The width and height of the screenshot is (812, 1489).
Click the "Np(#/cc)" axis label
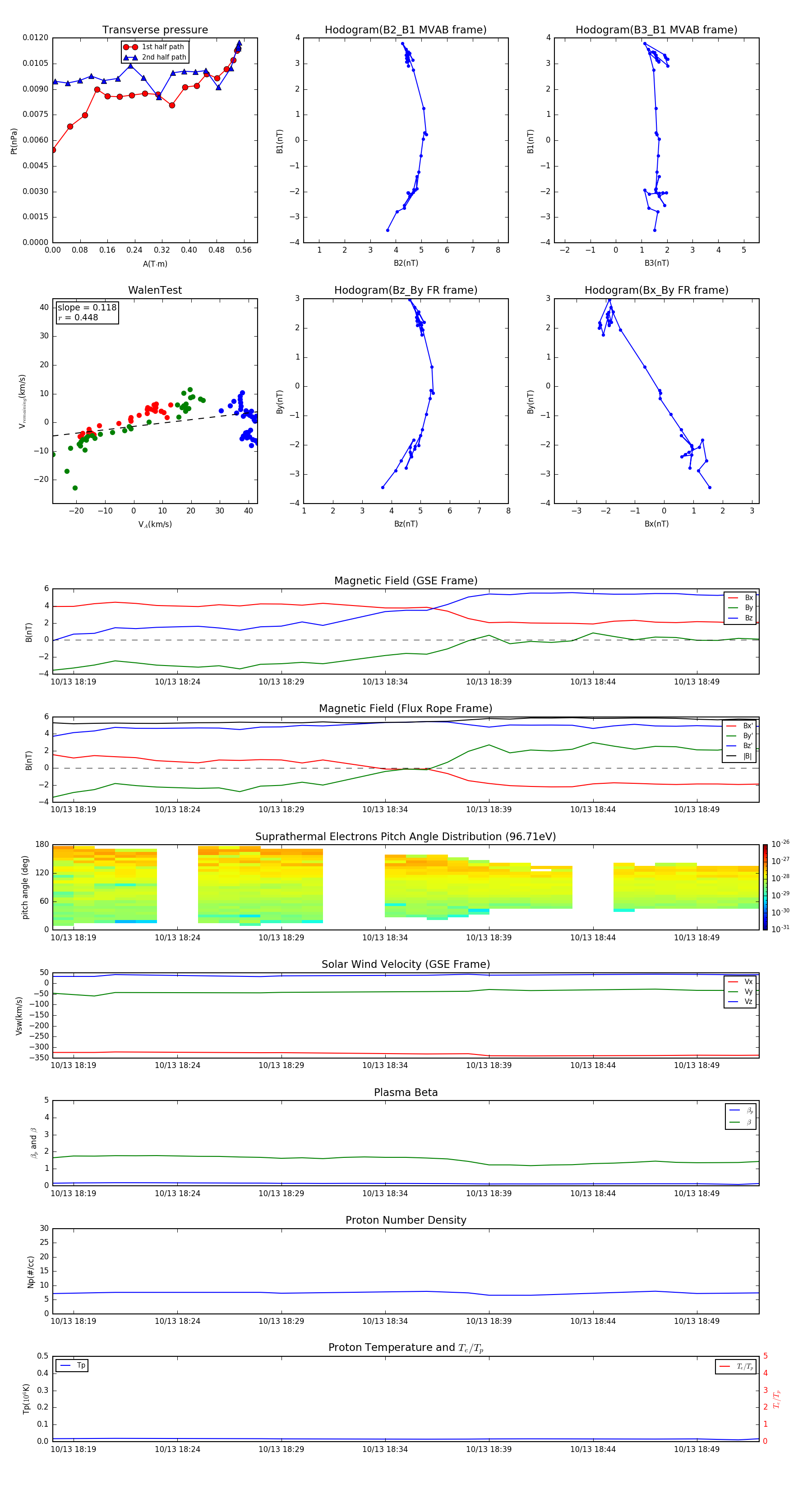click(x=31, y=1272)
